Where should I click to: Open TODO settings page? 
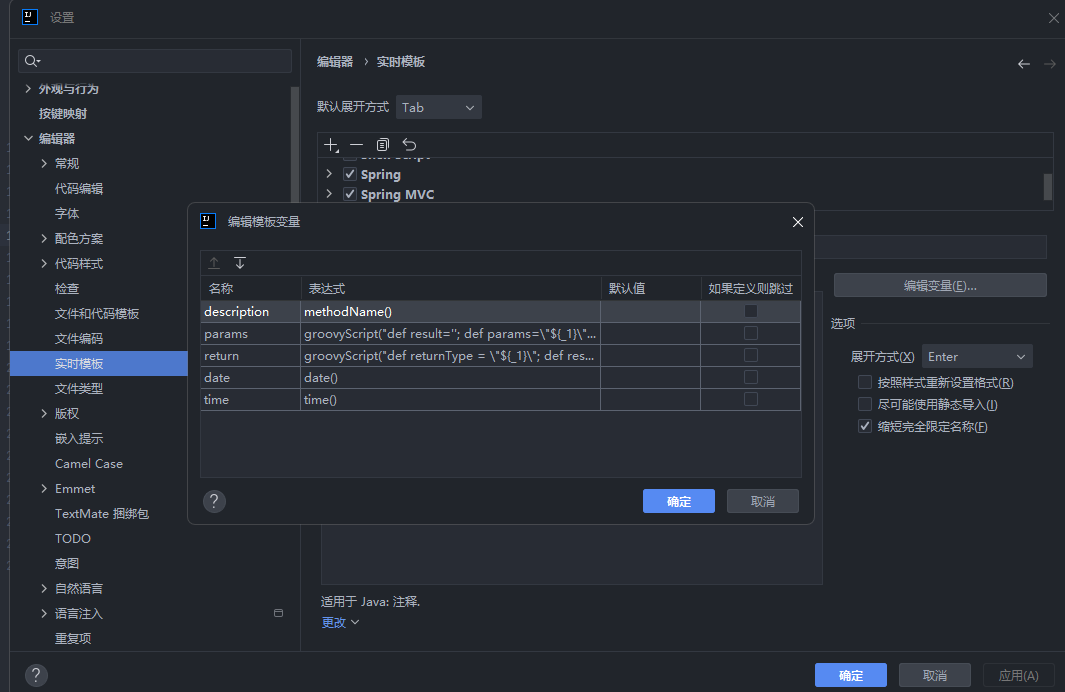pos(73,539)
